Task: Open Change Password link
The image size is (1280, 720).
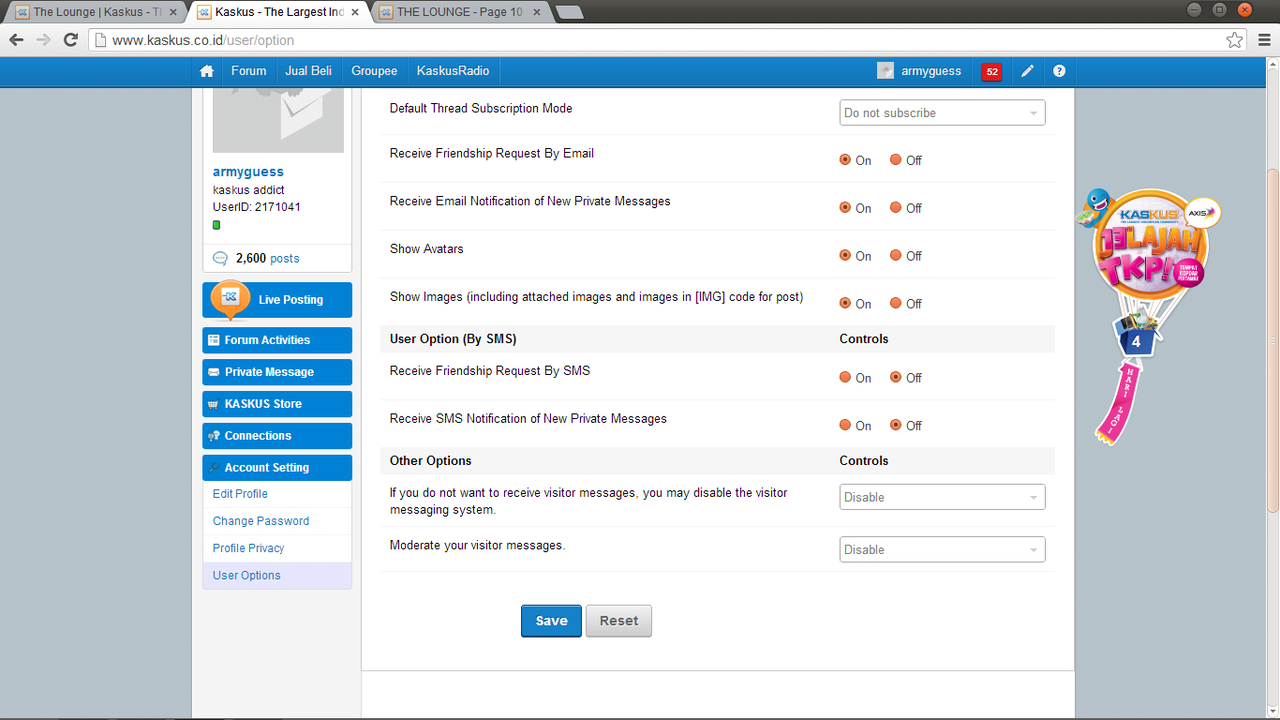Action: click(x=261, y=521)
